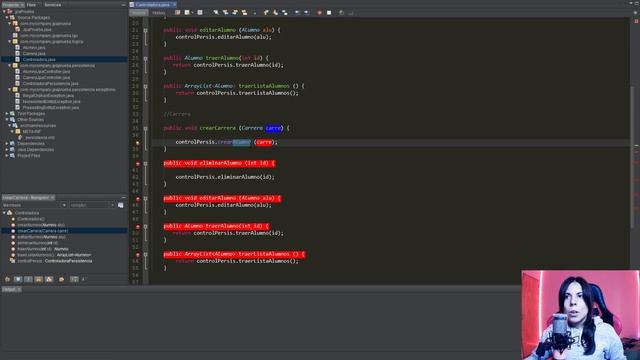Viewport: 640px width, 360px height.
Task: Minimize the Navigator panel
Action: (x=124, y=198)
